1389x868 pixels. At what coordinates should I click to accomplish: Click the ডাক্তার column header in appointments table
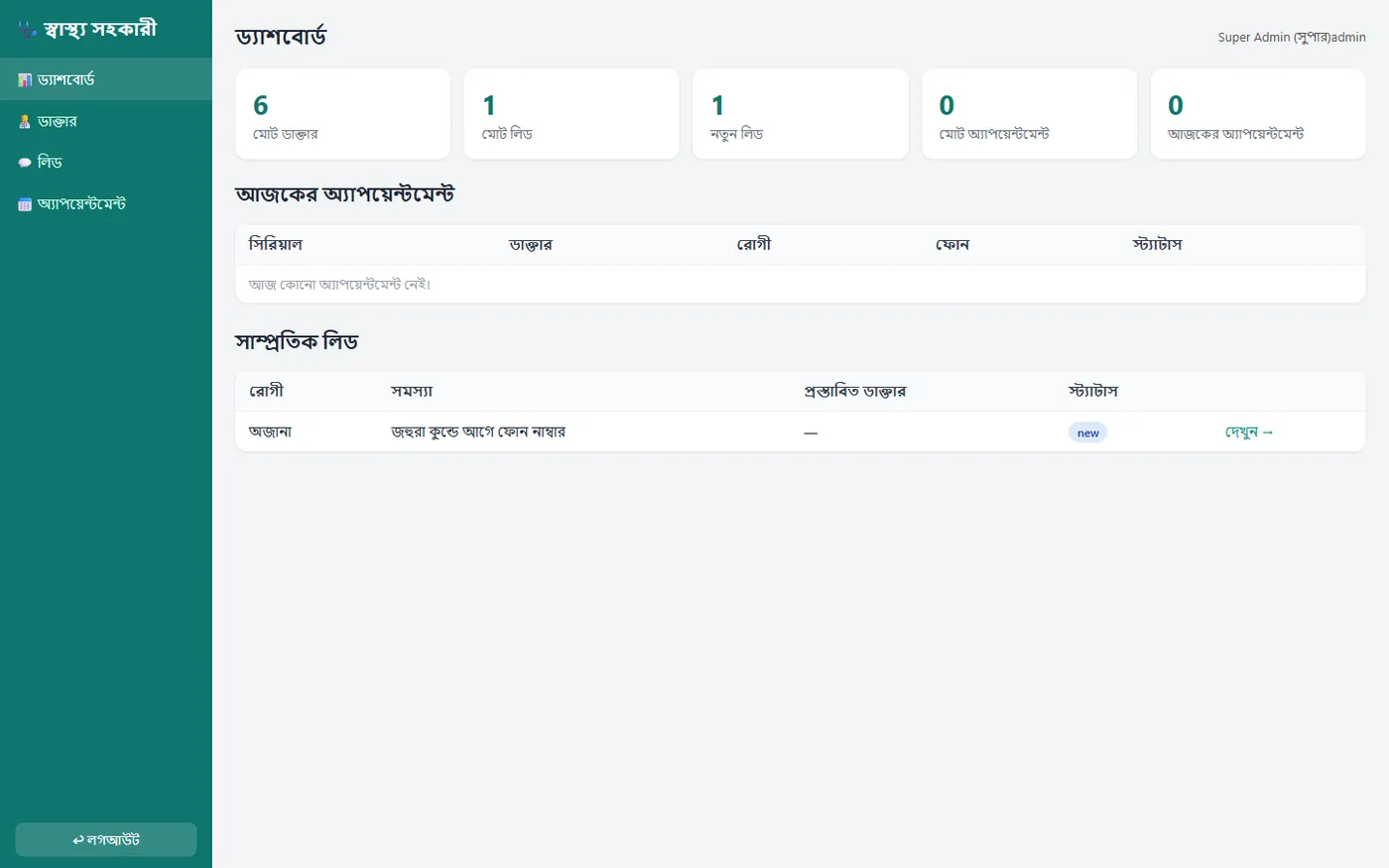coord(531,244)
